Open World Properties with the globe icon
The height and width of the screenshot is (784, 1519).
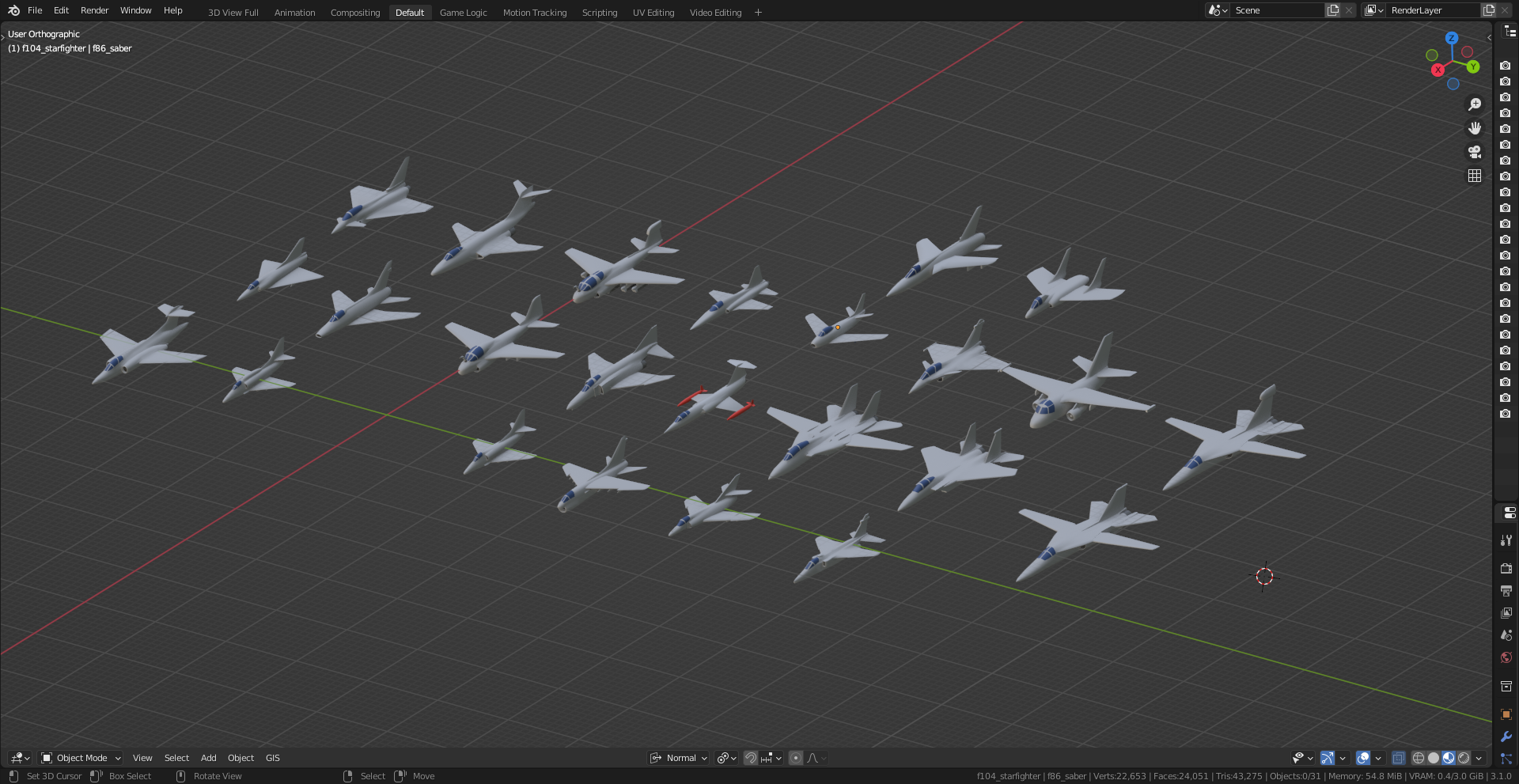[x=1506, y=657]
